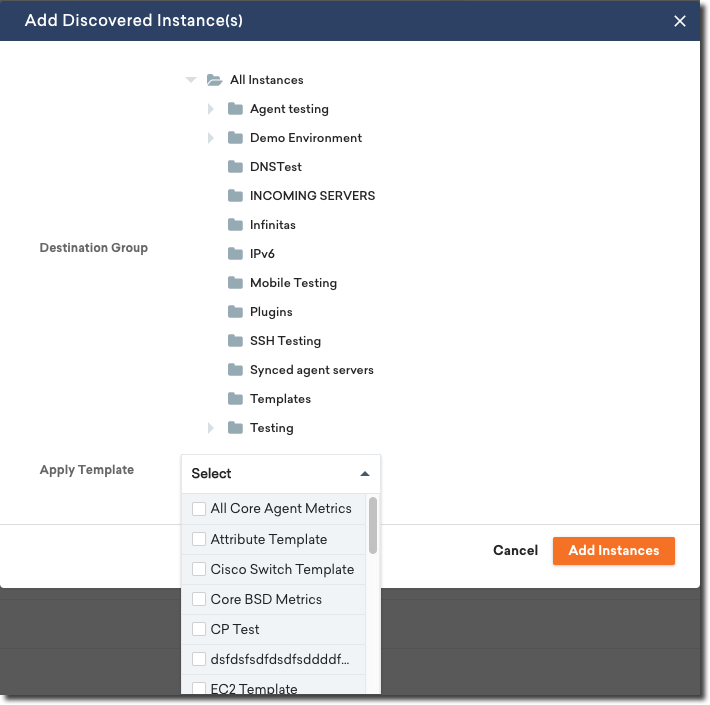Image resolution: width=710 pixels, height=705 pixels.
Task: Expand the Testing group arrow
Action: 211,428
